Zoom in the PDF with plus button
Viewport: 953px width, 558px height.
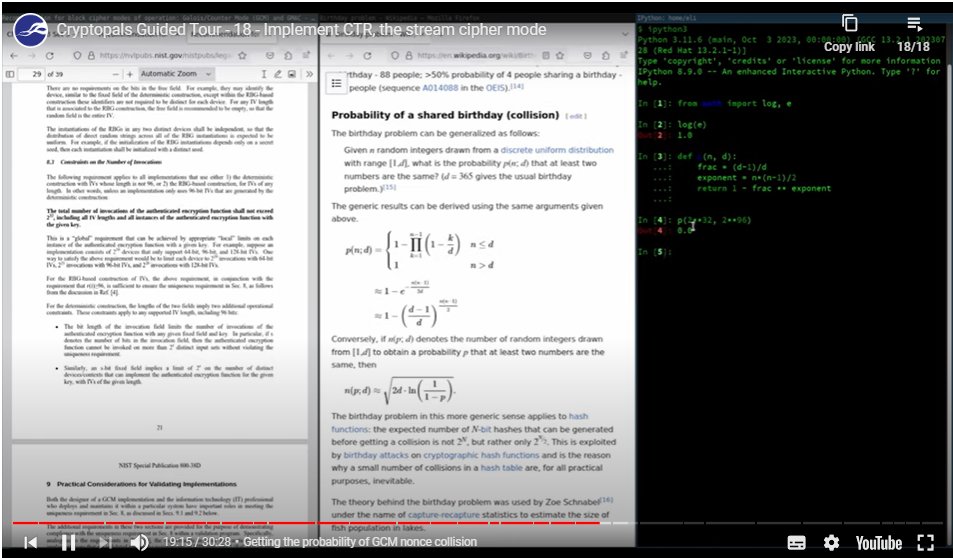tap(129, 74)
